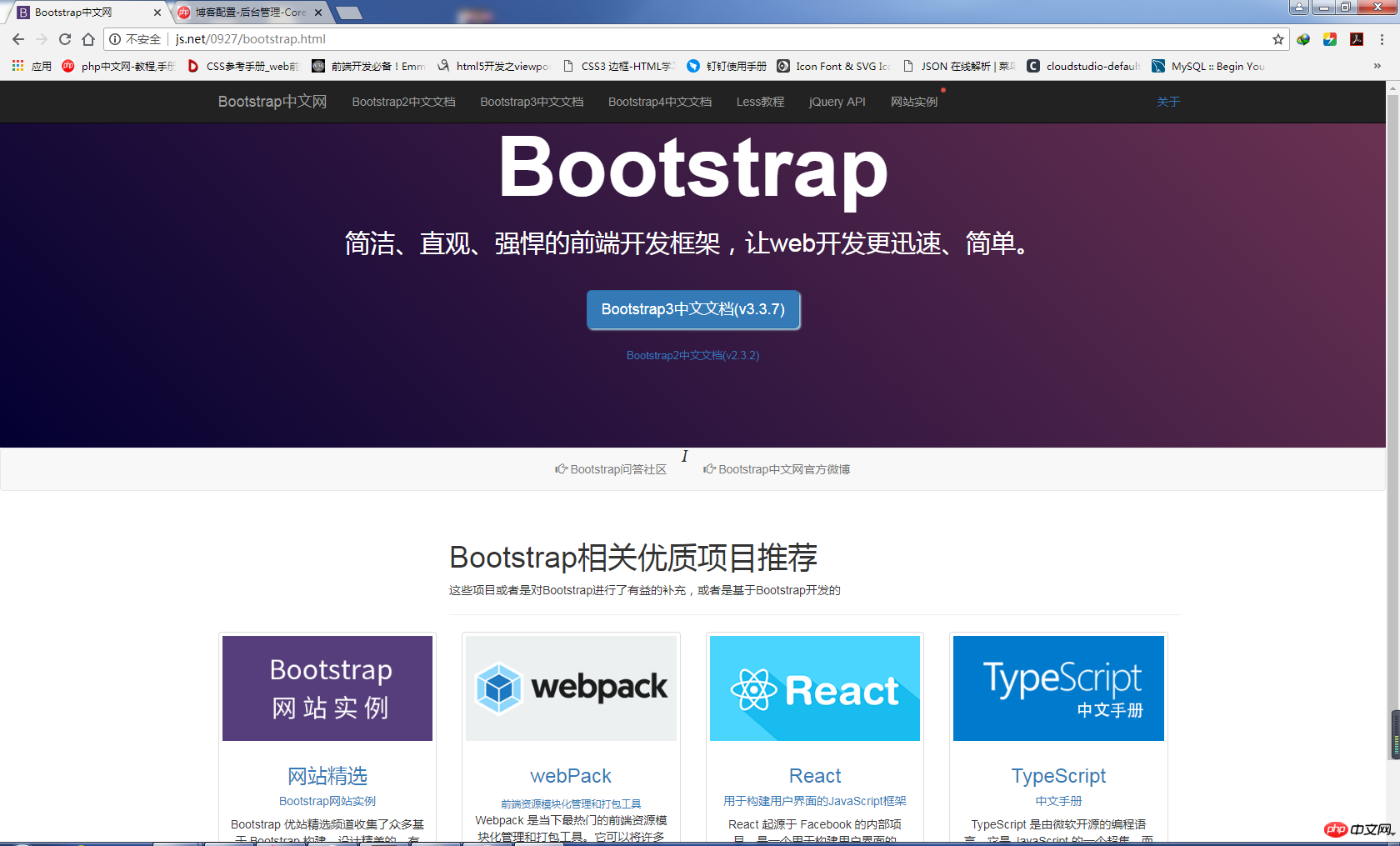Reload the page with the refresh icon
This screenshot has width=1400, height=846.
tap(65, 39)
